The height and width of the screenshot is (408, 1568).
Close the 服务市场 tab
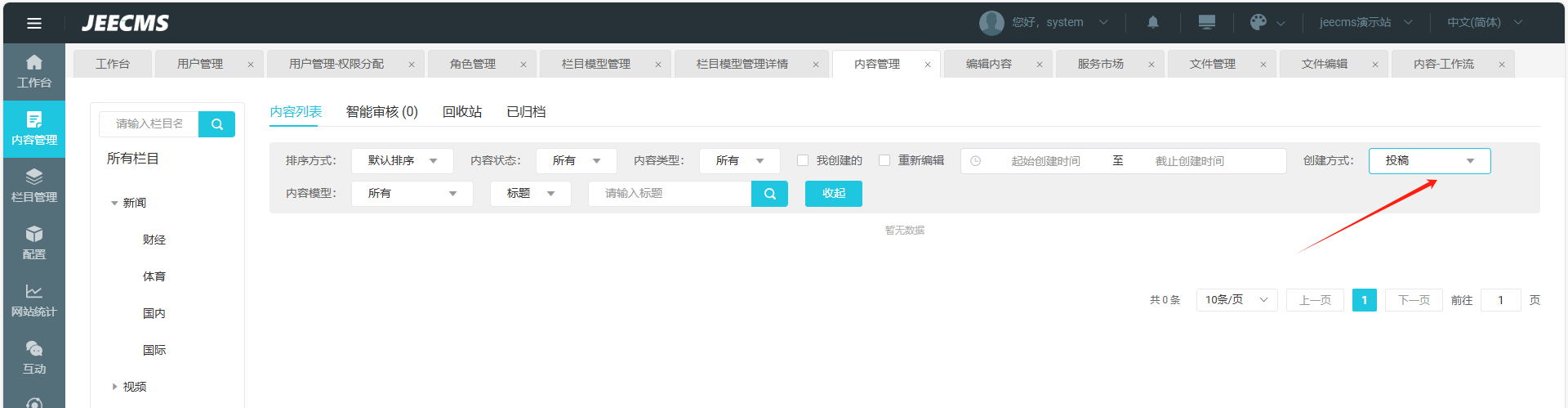(x=1151, y=65)
